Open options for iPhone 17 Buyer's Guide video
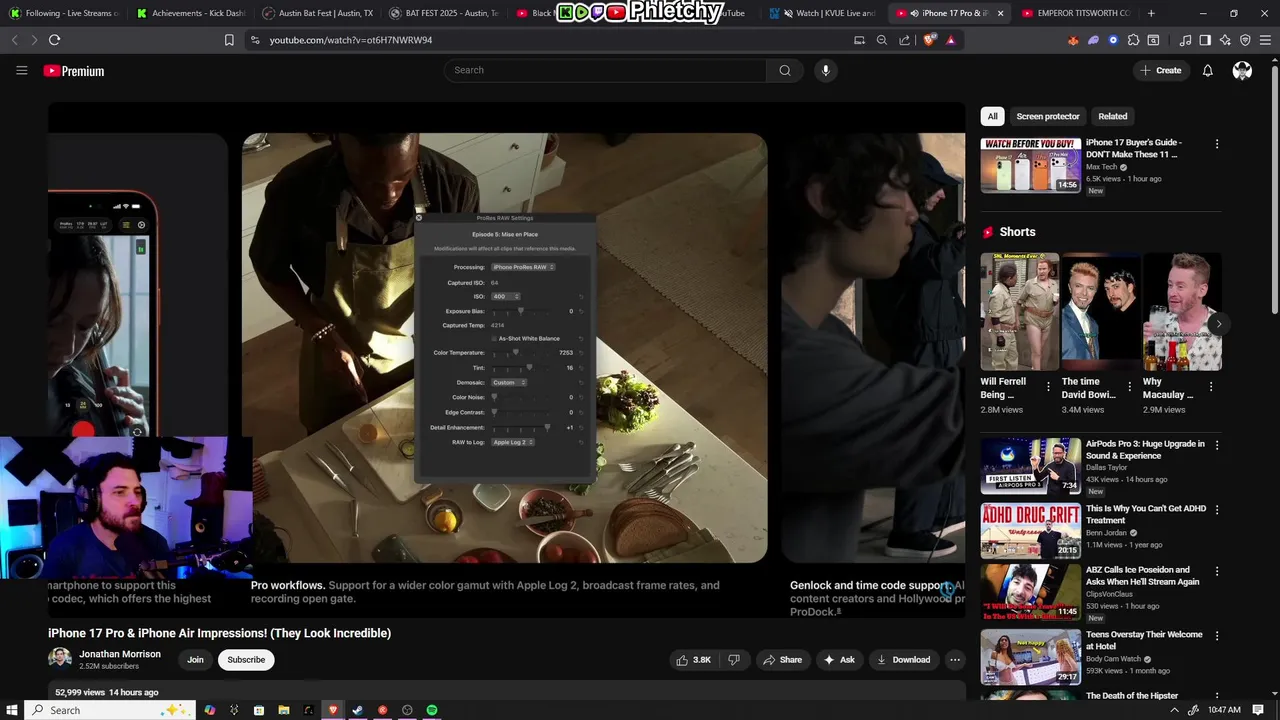The width and height of the screenshot is (1280, 720). pos(1217,144)
